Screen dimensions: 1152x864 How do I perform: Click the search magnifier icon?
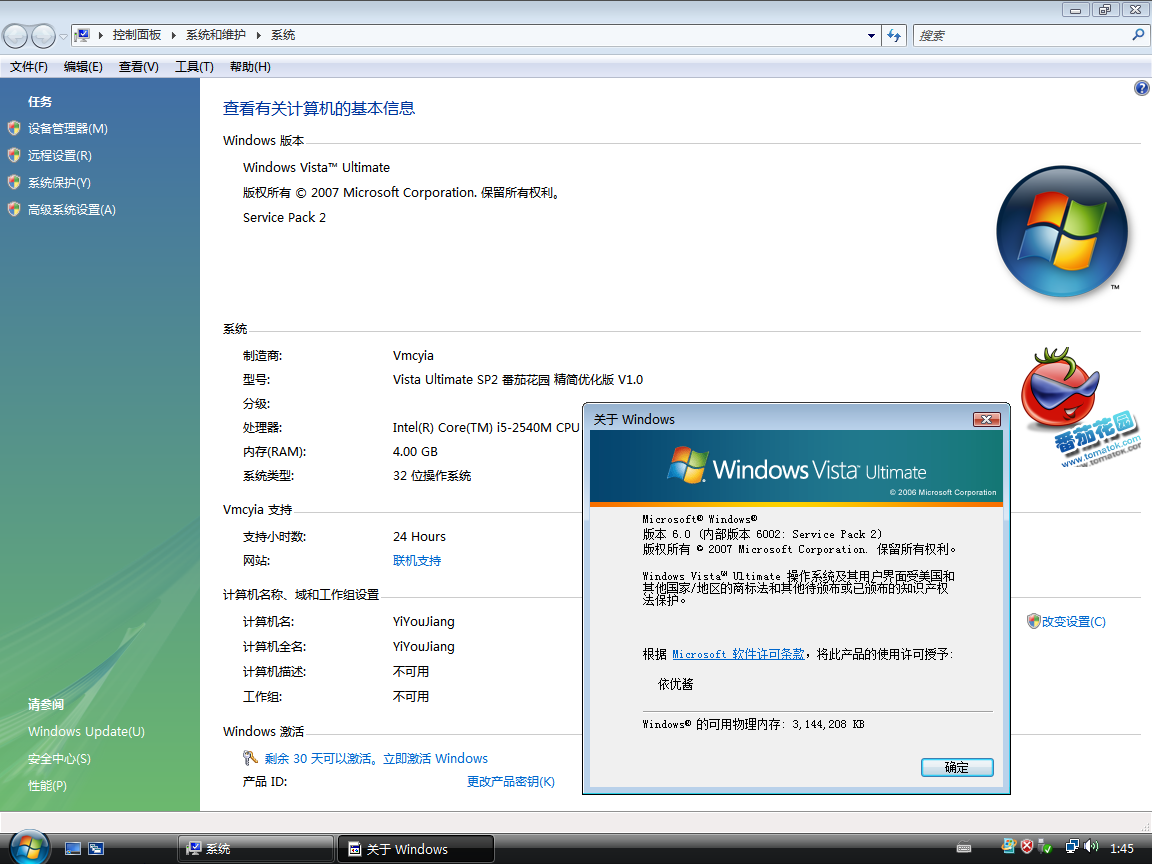tap(1139, 35)
